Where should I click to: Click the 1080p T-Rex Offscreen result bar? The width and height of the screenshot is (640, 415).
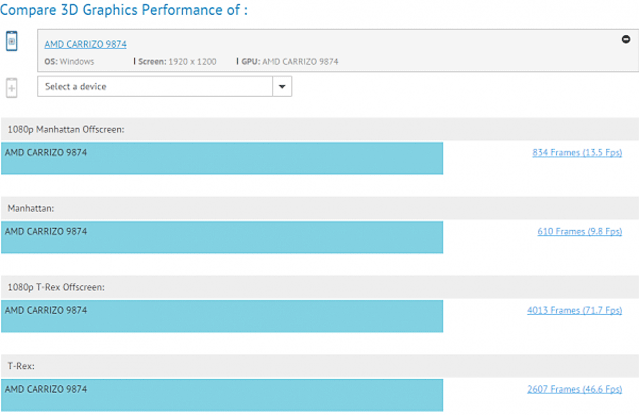[222, 316]
